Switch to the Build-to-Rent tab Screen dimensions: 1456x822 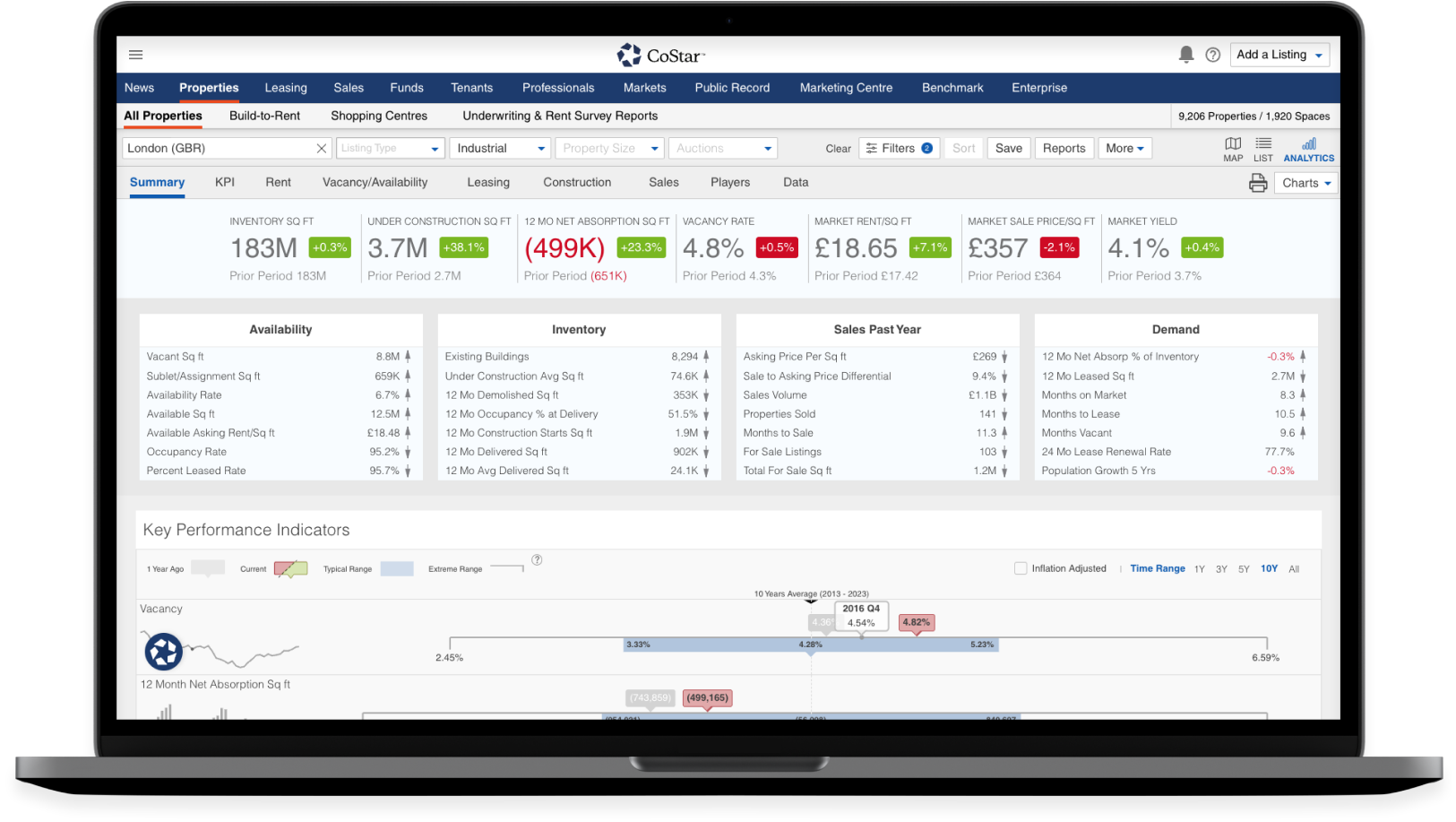[264, 116]
